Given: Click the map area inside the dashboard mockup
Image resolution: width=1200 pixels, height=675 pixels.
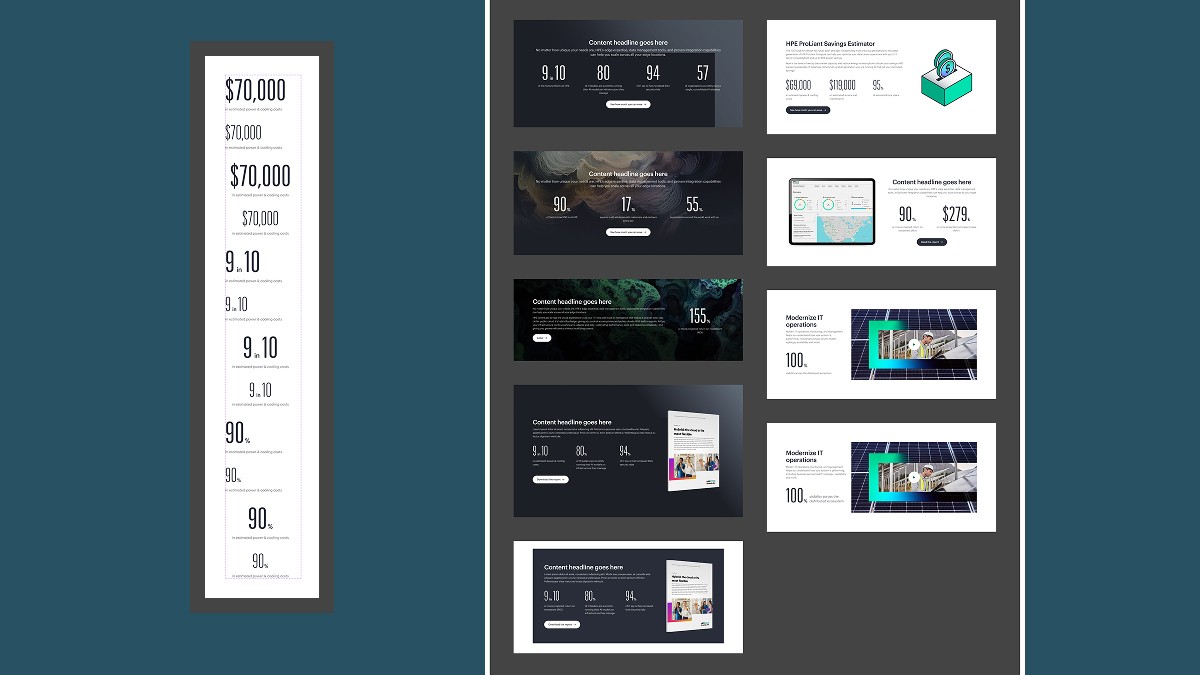Looking at the screenshot, I should 843,230.
